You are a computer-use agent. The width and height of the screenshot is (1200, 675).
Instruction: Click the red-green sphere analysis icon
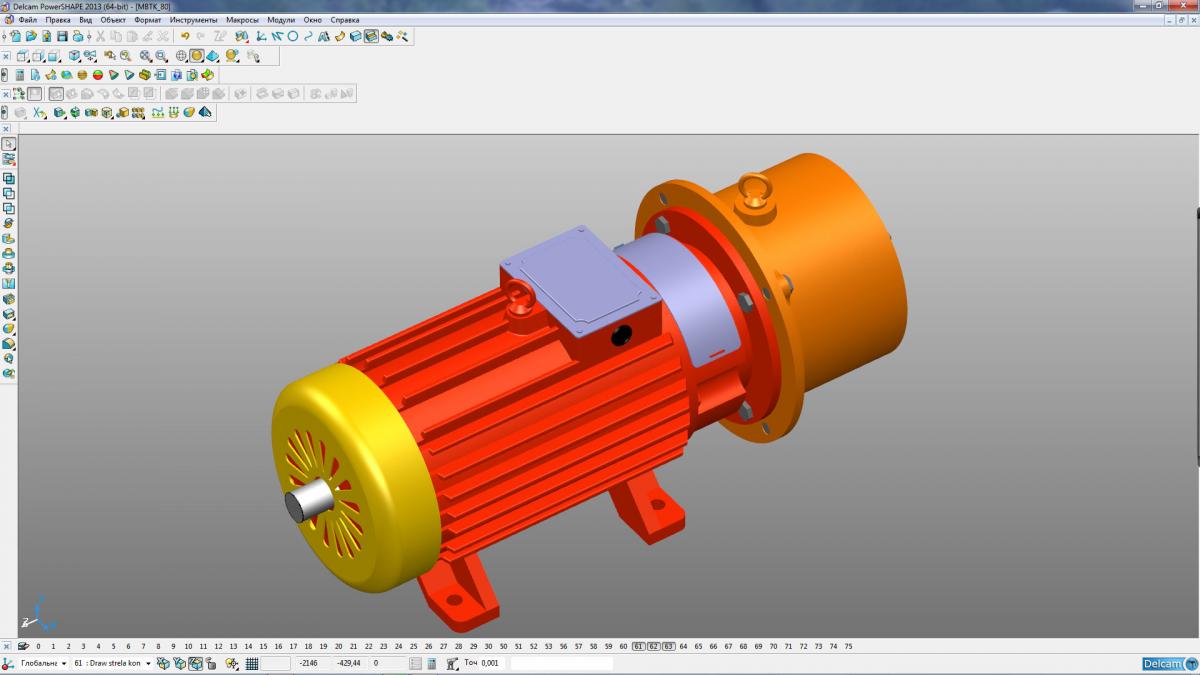click(98, 75)
